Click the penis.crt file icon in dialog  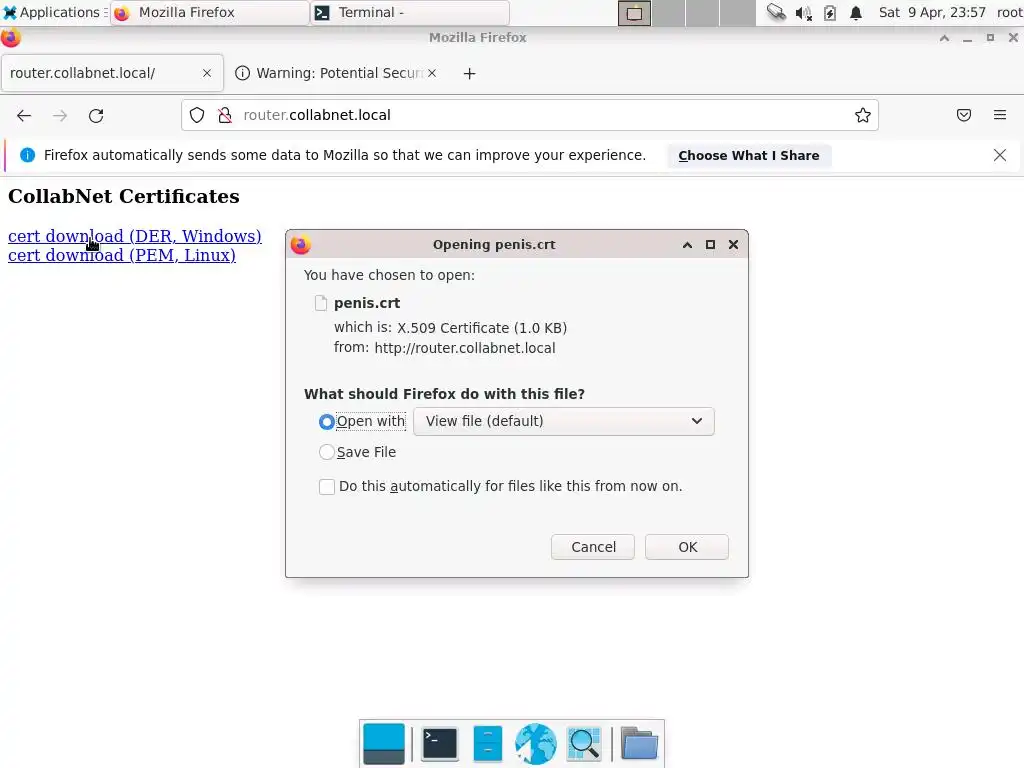click(321, 303)
